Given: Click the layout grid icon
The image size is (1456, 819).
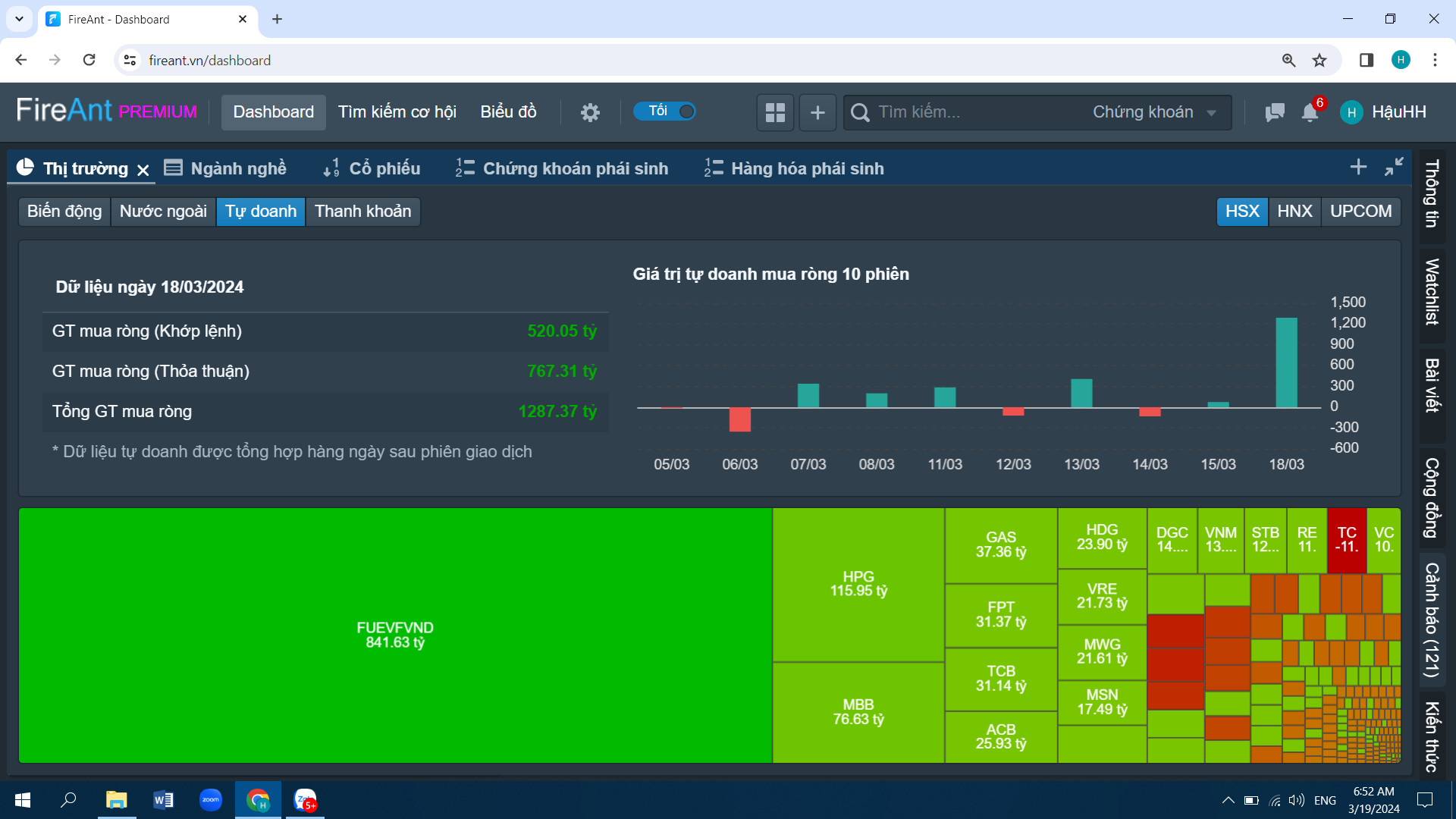Looking at the screenshot, I should 775,112.
